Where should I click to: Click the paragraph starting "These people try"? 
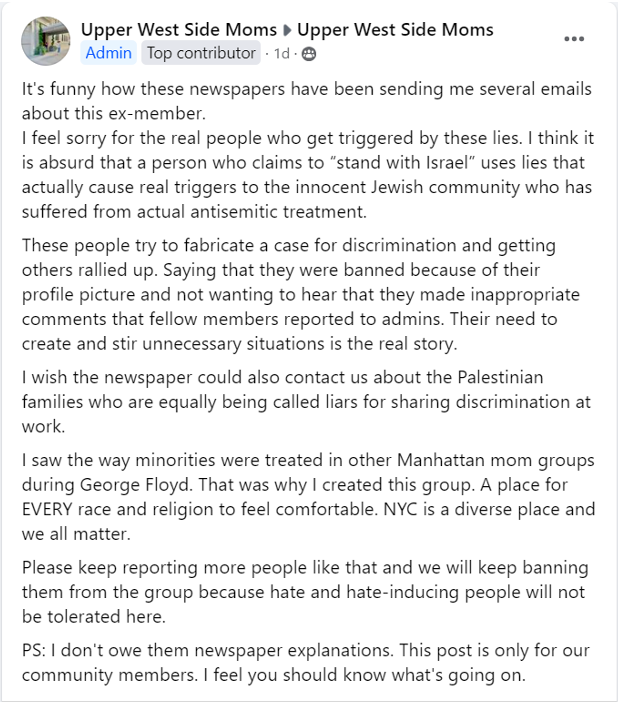tap(301, 295)
